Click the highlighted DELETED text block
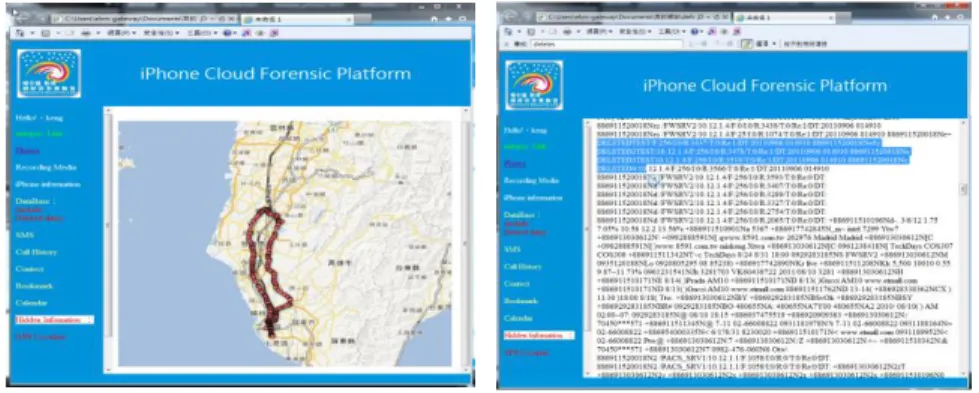Image resolution: width=979 pixels, height=393 pixels. 754,155
